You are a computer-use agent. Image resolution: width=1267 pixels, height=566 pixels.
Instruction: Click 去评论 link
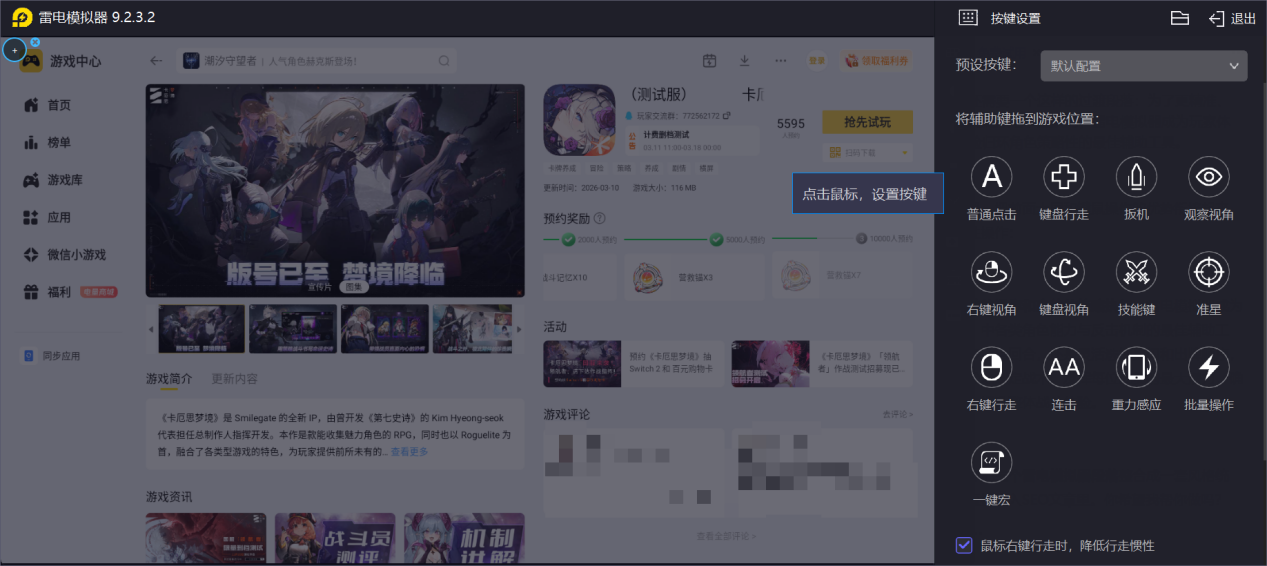coord(897,414)
